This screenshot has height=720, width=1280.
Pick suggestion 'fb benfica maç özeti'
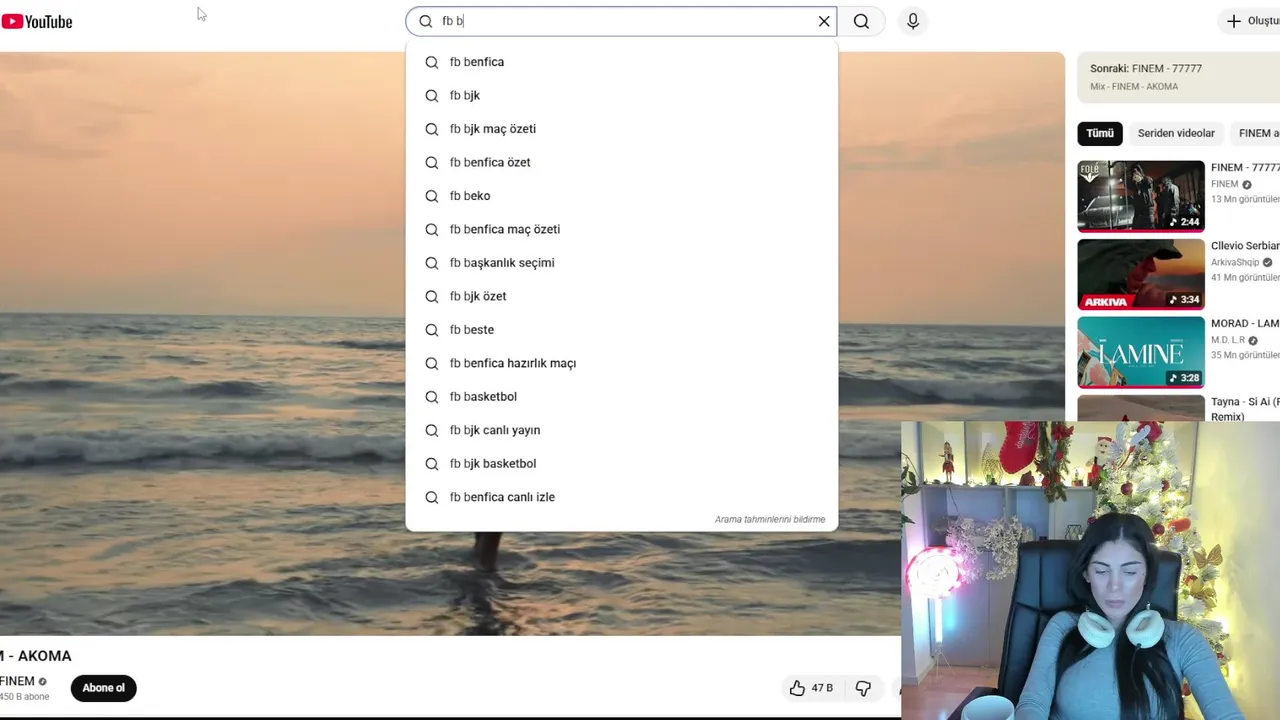tap(621, 229)
